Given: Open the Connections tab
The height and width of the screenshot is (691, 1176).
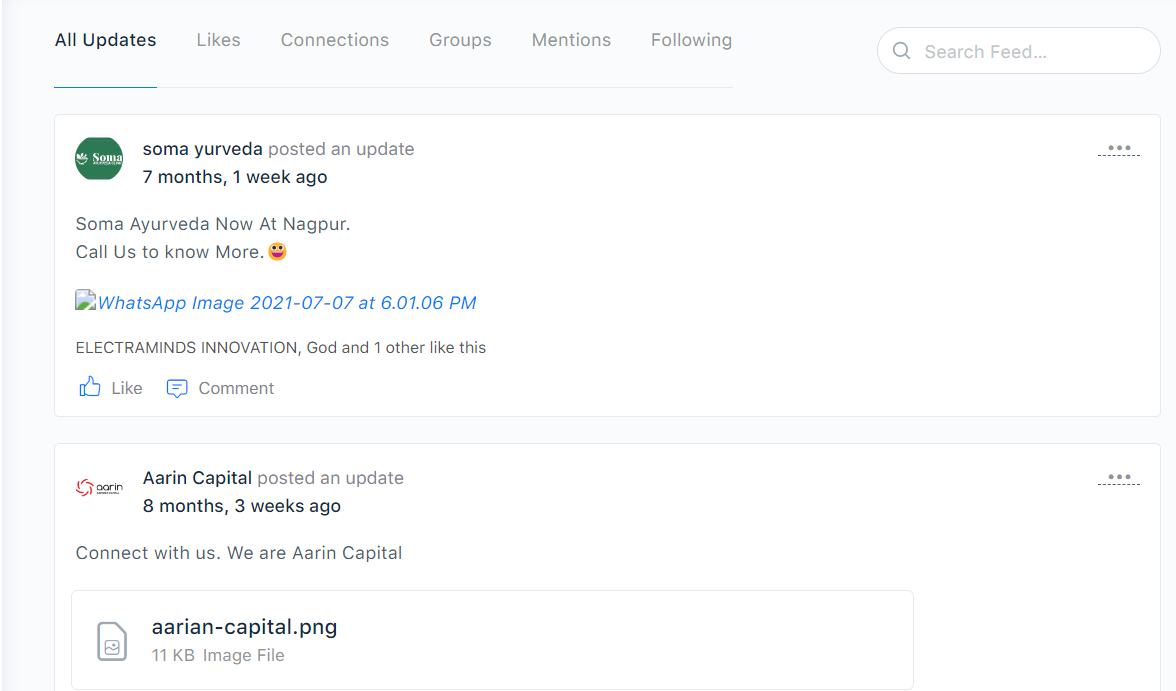Looking at the screenshot, I should pos(335,40).
